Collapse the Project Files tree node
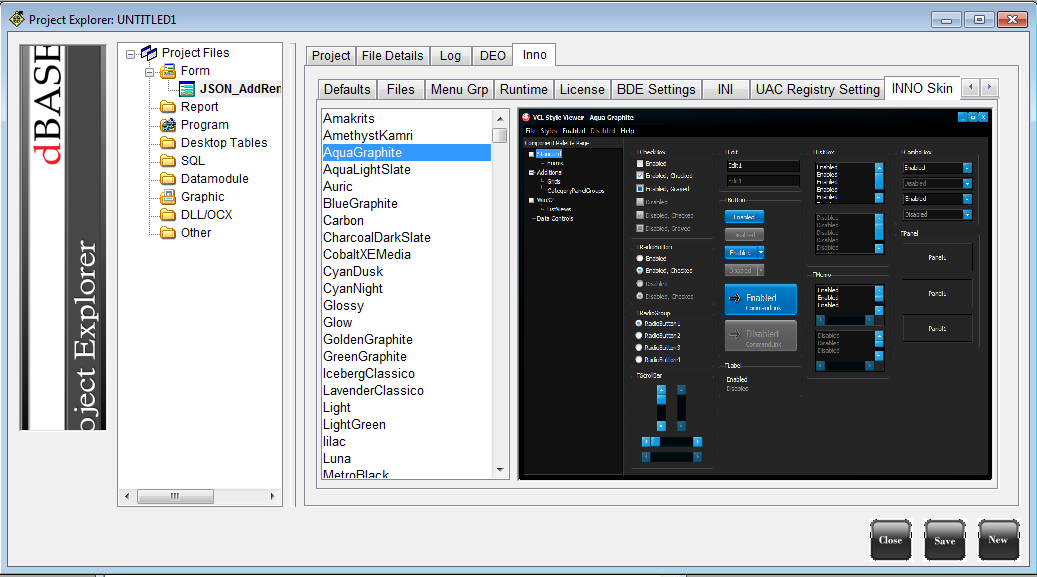The width and height of the screenshot is (1037, 577). pyautogui.click(x=130, y=54)
